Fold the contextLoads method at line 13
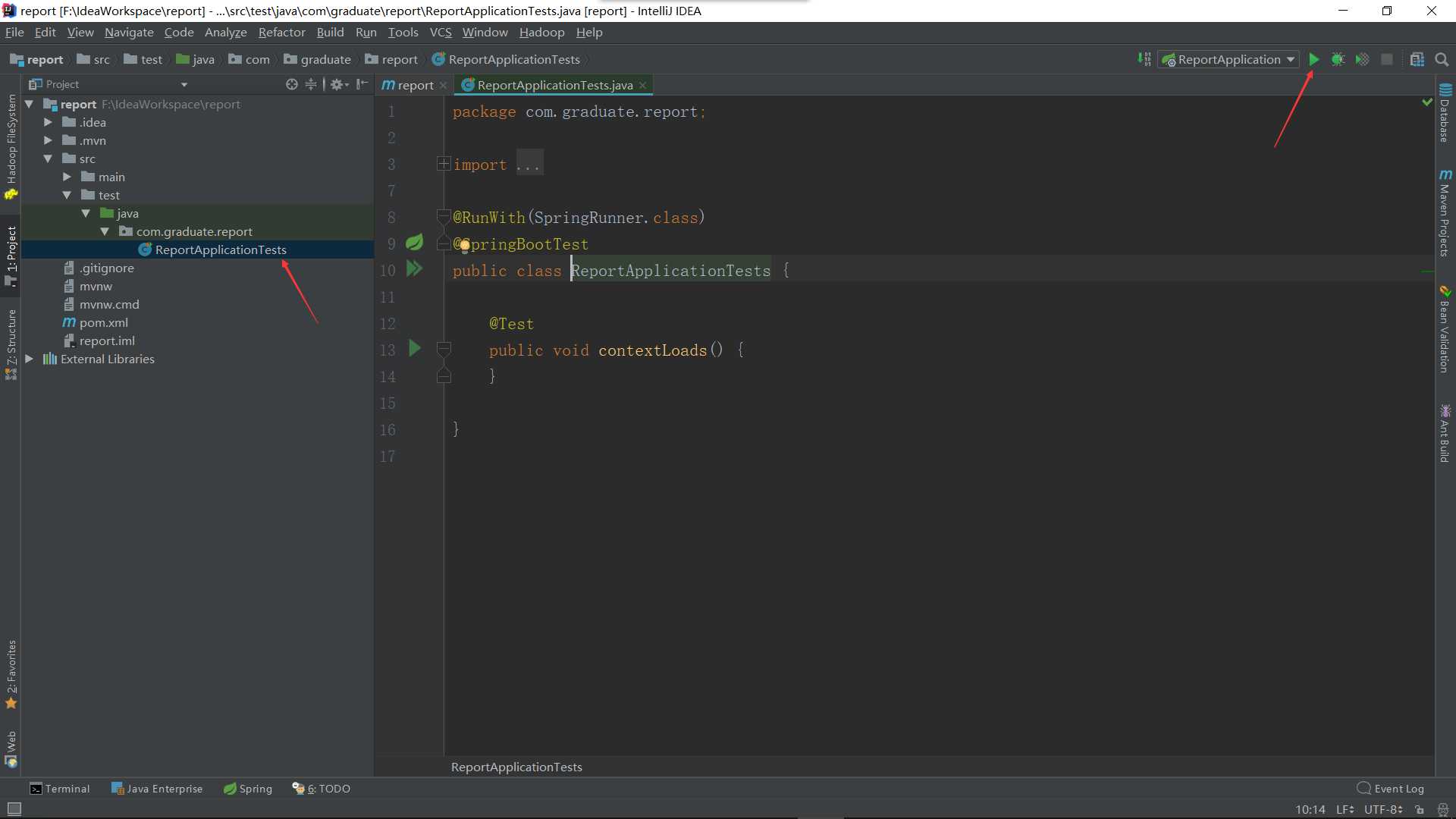Viewport: 1456px width, 819px height. click(444, 349)
